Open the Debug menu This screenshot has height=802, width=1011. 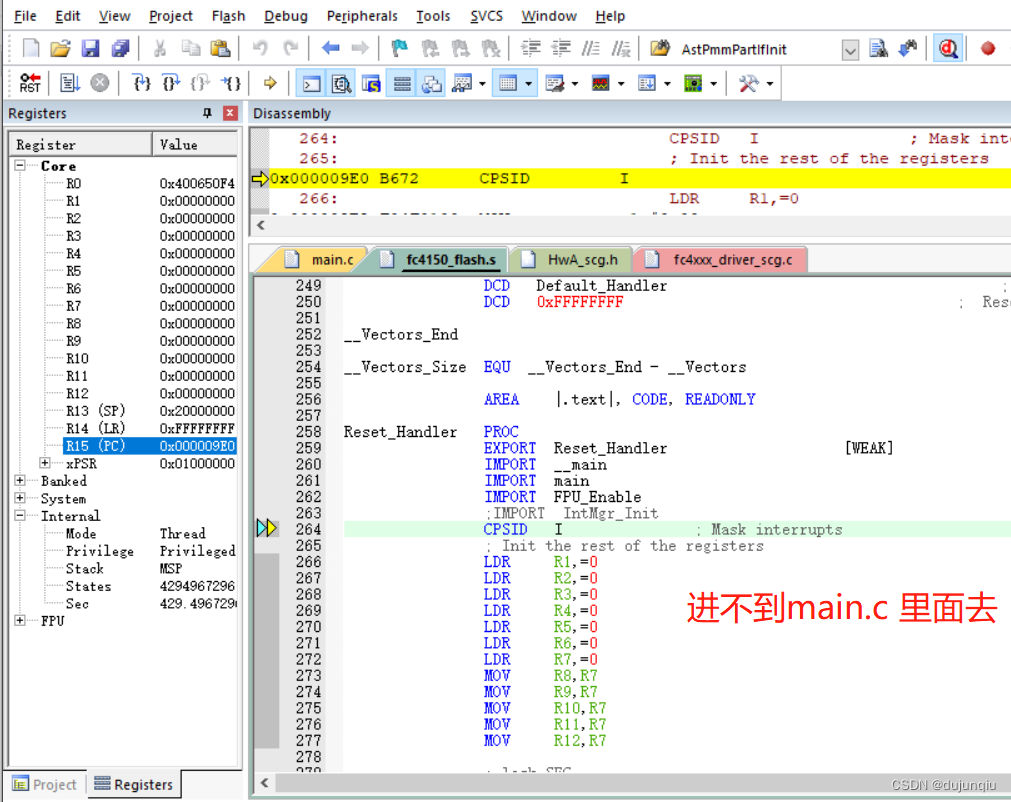286,16
